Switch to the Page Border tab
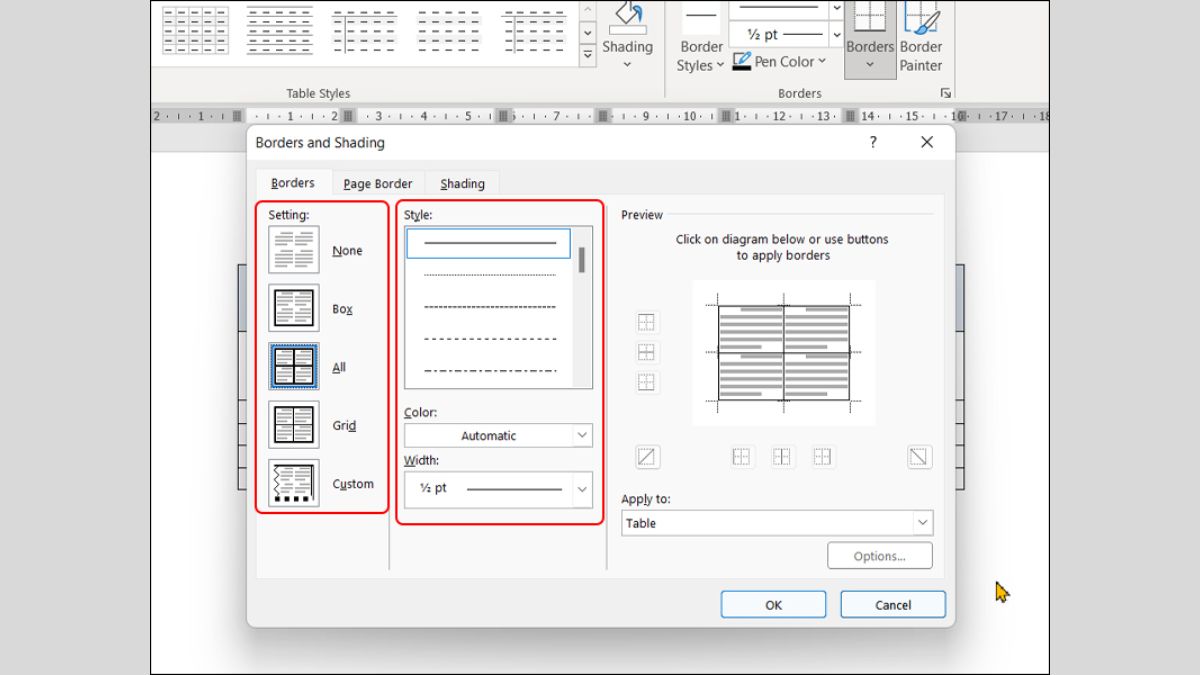The width and height of the screenshot is (1200, 675). 378,184
